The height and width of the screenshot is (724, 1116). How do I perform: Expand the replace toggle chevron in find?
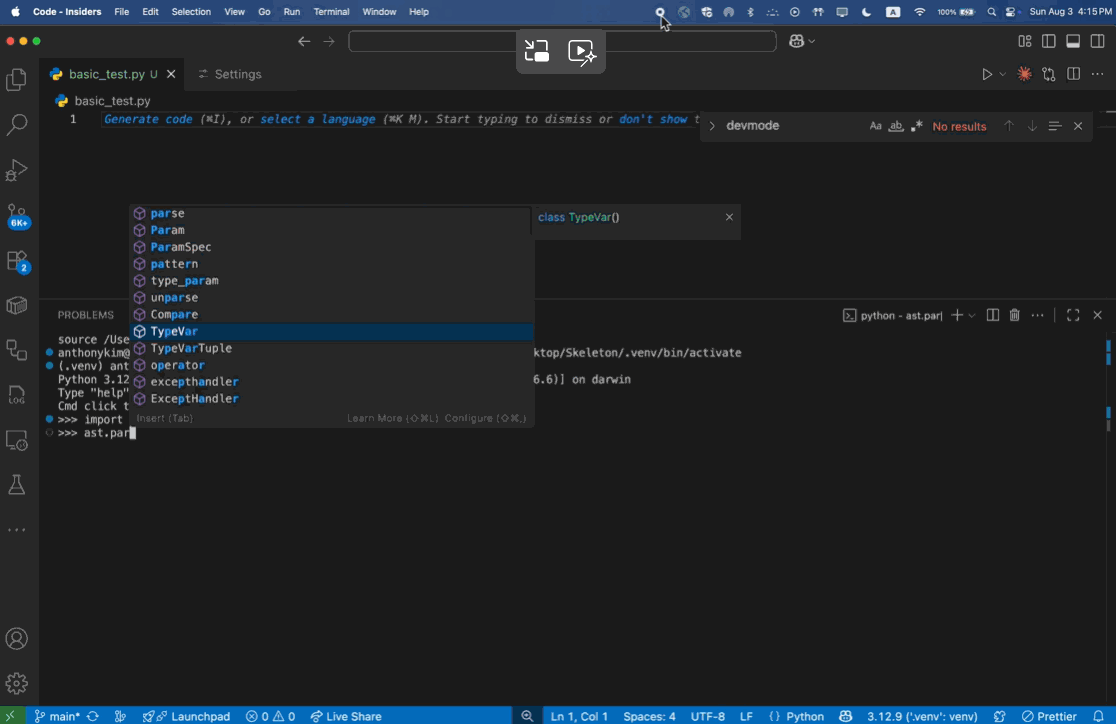712,126
